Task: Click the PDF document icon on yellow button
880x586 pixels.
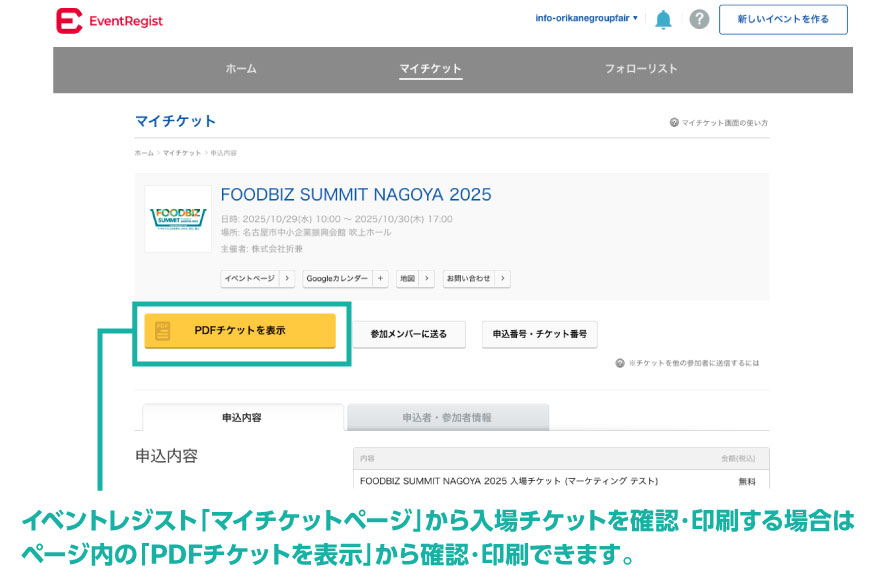Action: point(163,331)
